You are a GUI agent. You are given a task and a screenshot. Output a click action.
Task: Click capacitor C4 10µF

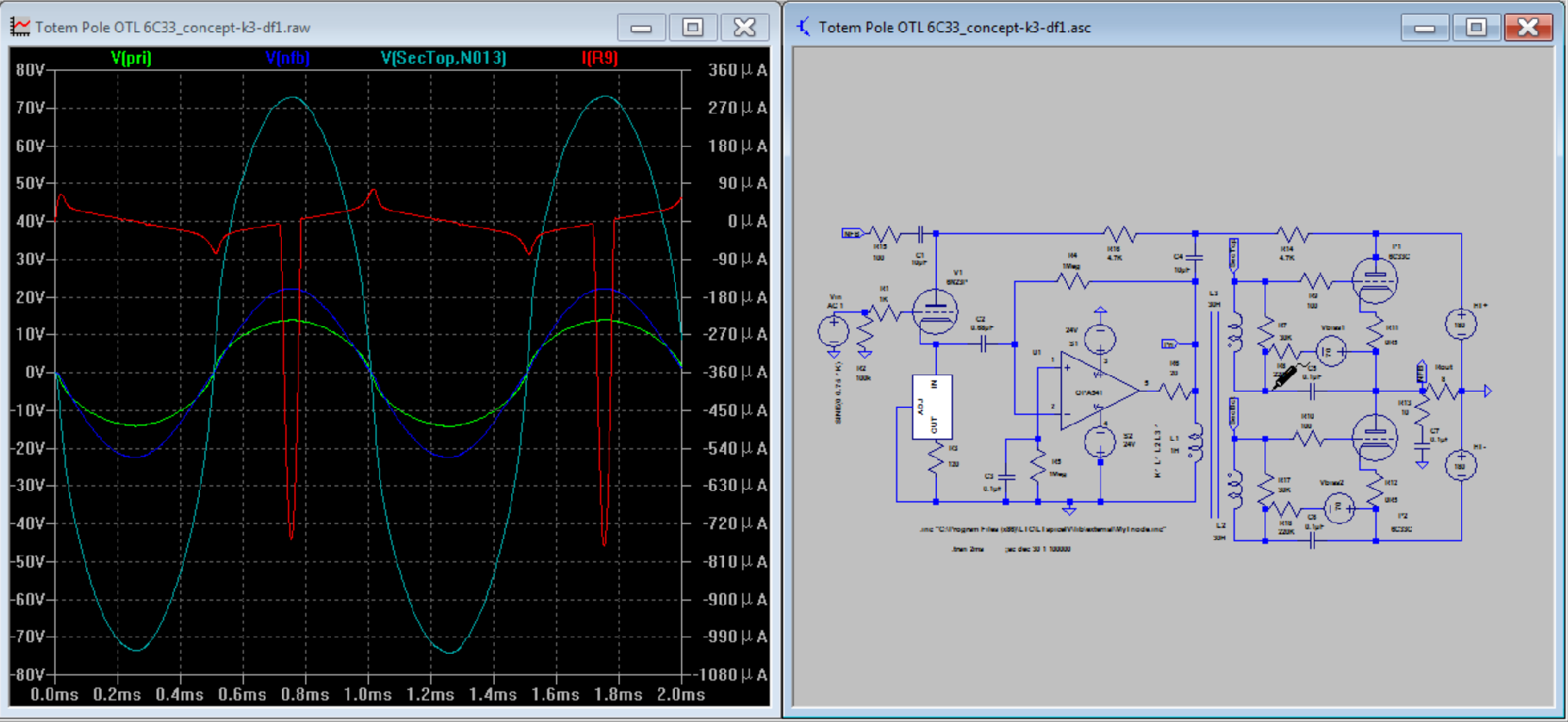pyautogui.click(x=1196, y=257)
